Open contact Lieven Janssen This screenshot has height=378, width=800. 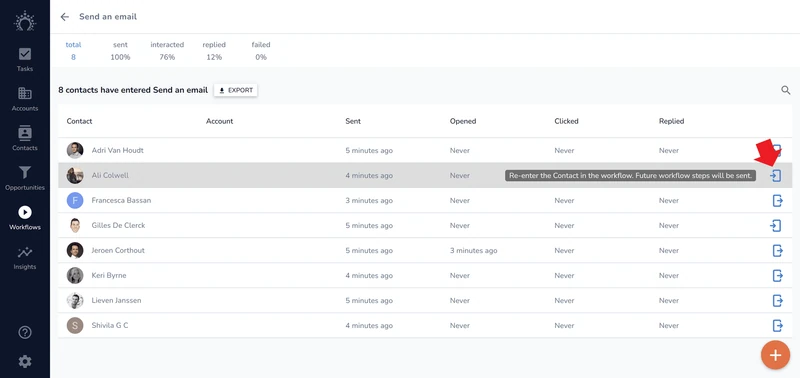[116, 300]
